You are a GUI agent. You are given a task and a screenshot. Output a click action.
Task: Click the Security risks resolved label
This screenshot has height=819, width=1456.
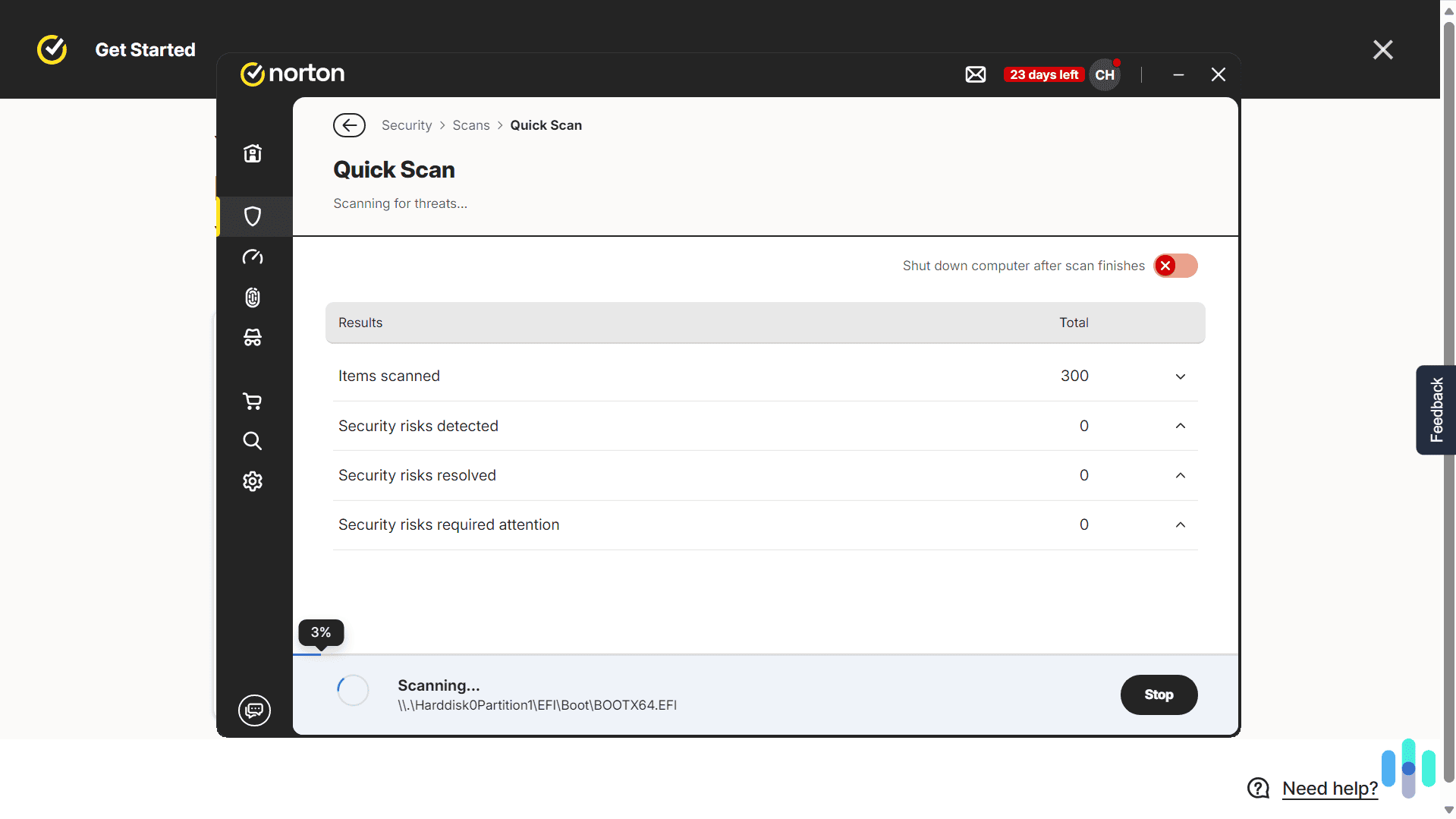pos(417,475)
